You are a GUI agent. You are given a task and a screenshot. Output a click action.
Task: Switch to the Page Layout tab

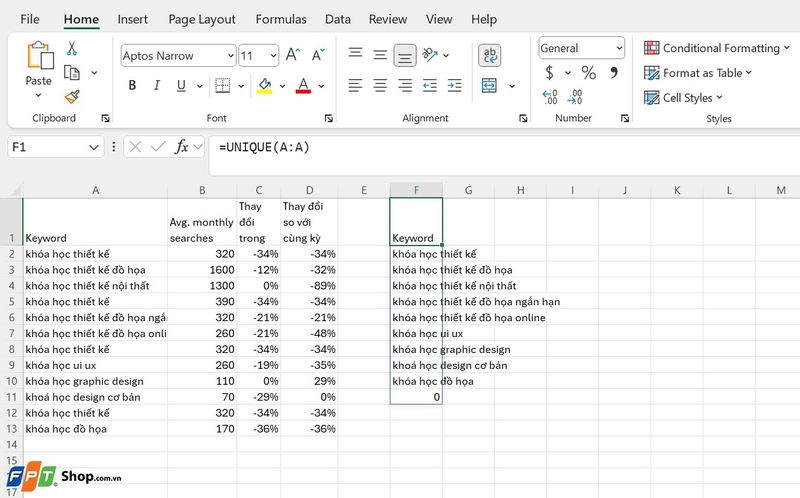coord(202,19)
